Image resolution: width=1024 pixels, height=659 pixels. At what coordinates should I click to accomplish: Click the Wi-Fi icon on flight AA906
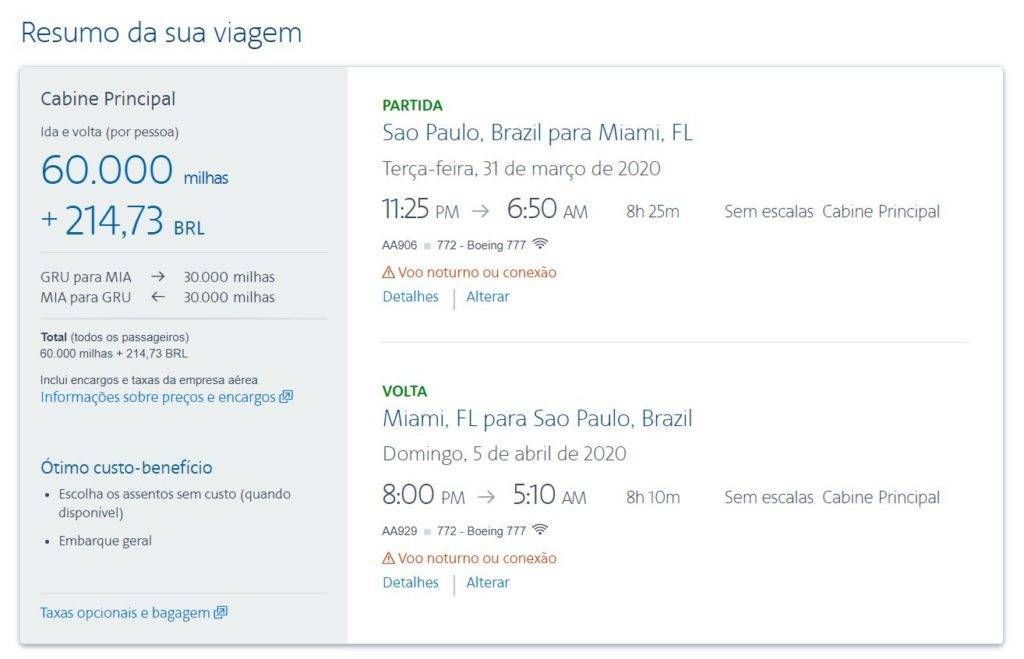pos(539,244)
